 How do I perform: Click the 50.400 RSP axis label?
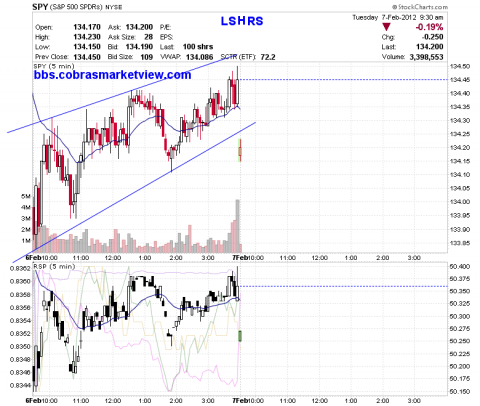point(460,266)
